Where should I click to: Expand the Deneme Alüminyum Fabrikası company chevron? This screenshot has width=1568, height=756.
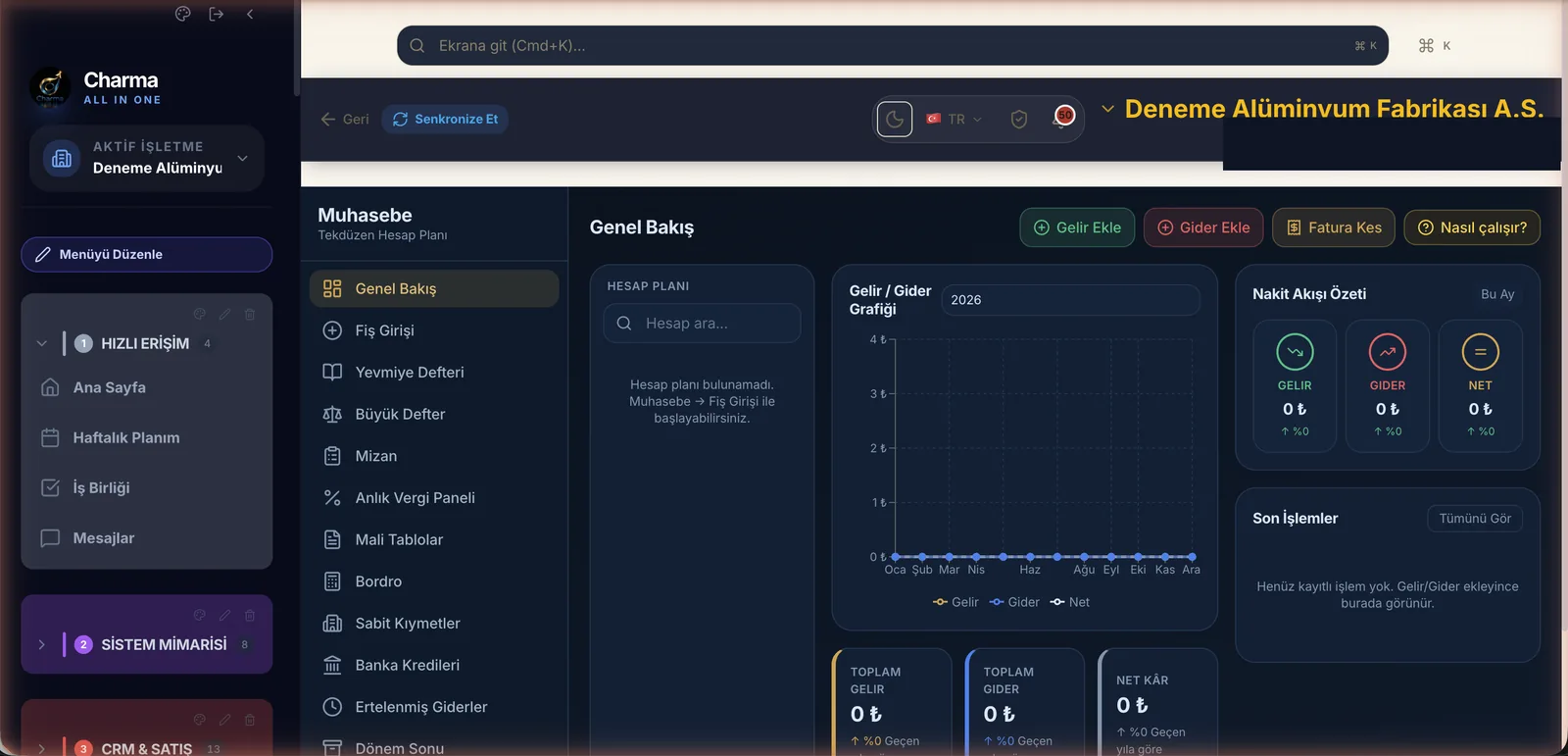(1107, 109)
